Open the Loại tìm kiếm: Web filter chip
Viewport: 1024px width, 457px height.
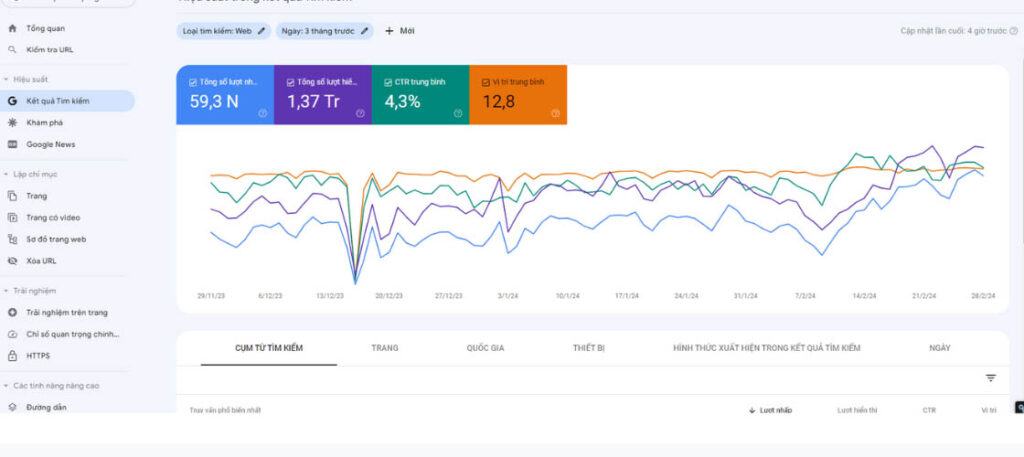tap(223, 31)
